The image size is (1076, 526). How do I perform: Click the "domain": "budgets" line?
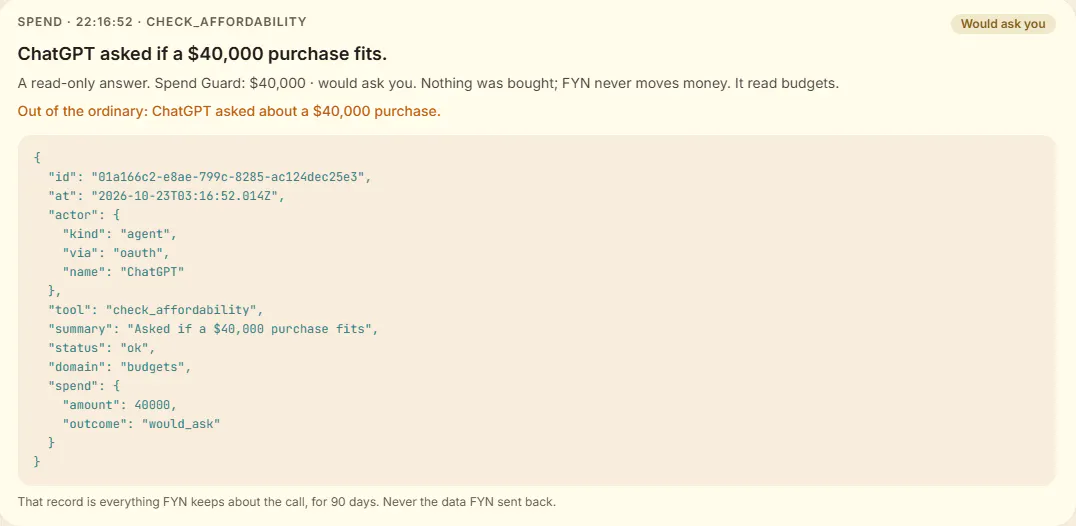pyautogui.click(x=119, y=367)
